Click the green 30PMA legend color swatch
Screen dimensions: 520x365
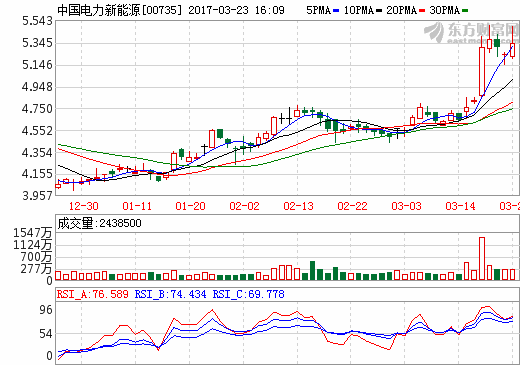point(465,11)
